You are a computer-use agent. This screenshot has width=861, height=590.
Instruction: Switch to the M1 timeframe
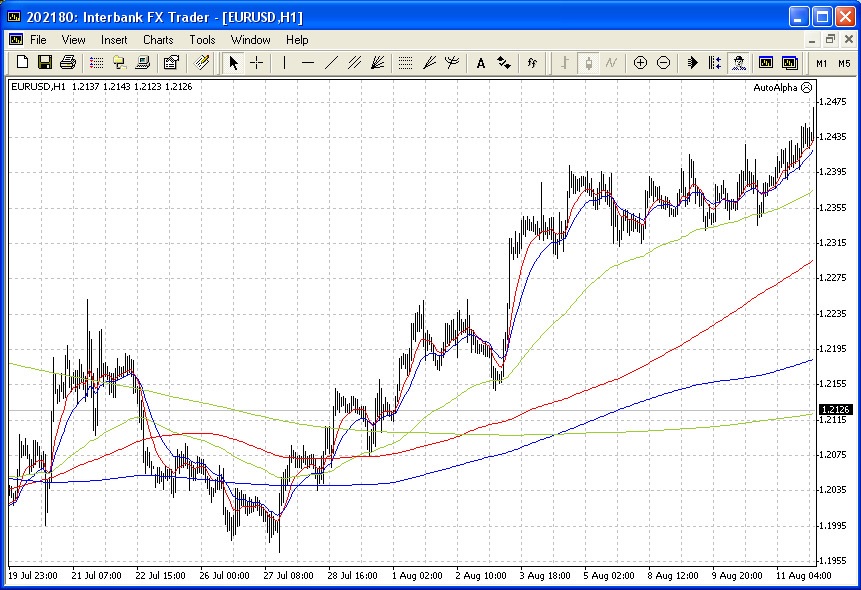click(821, 62)
